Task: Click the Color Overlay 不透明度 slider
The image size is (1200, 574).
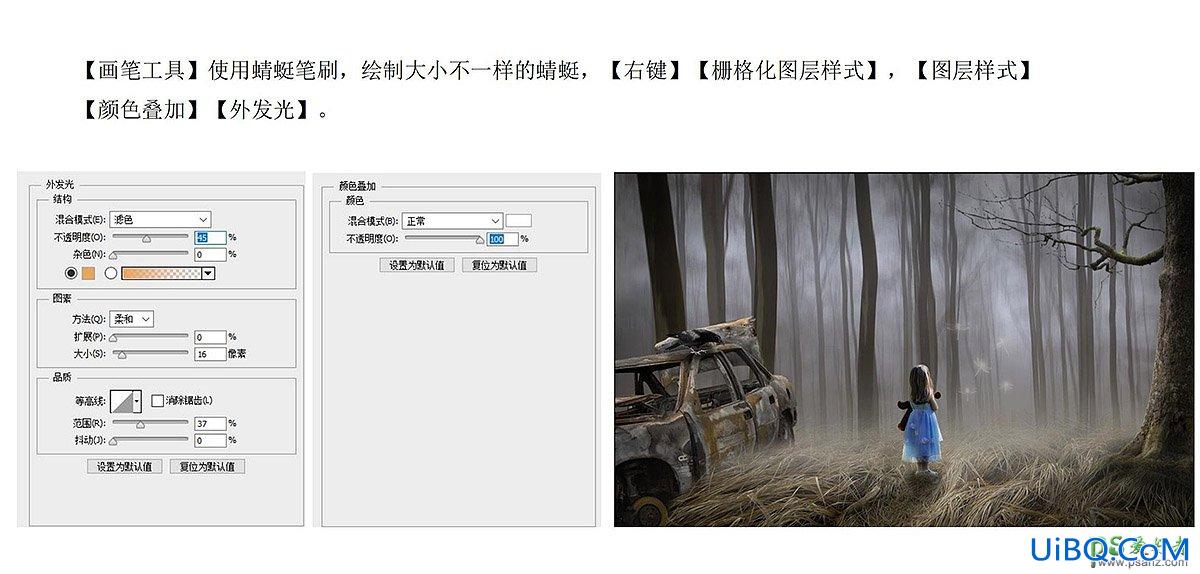Action: coord(443,239)
